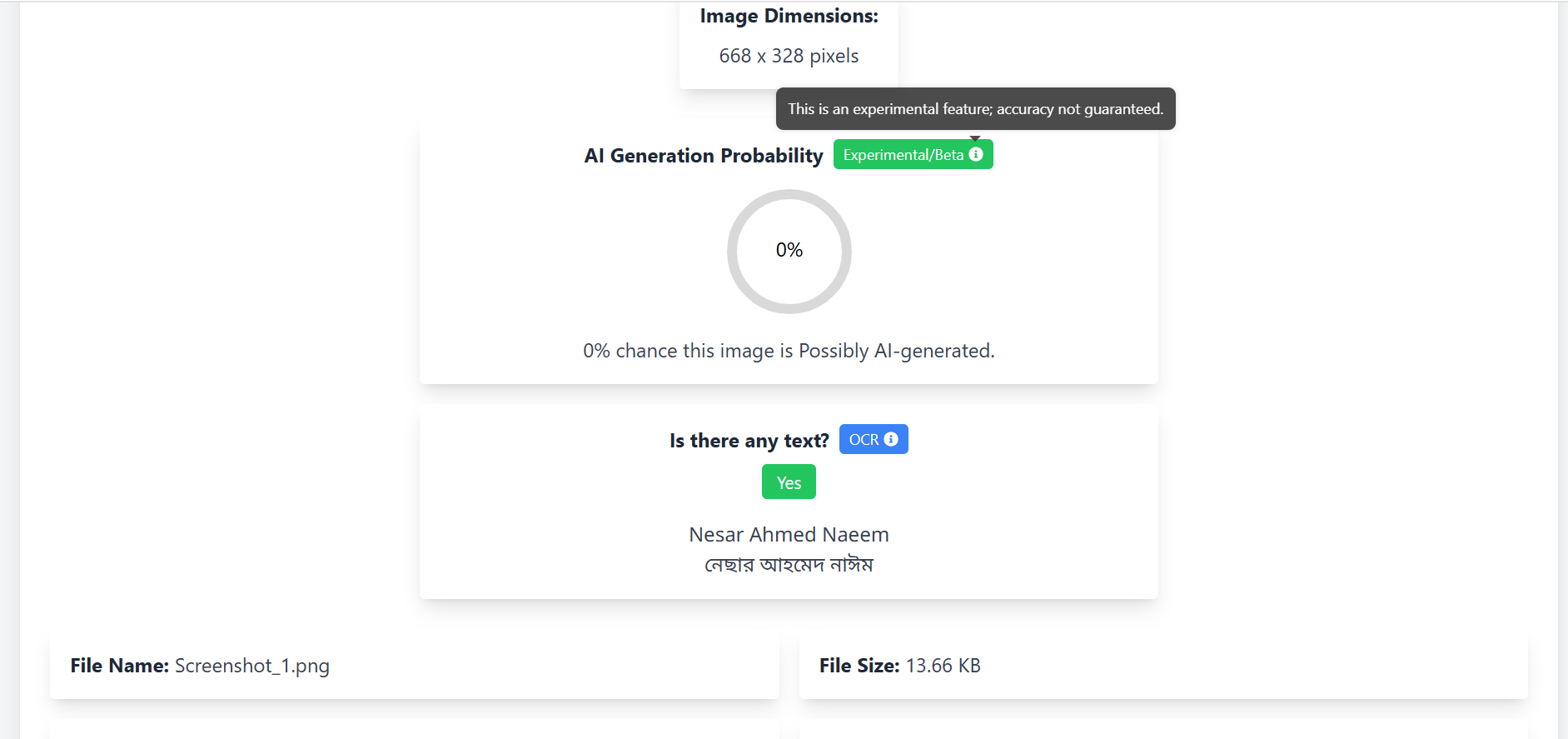Select the "Is there any text?" heading
The width and height of the screenshot is (1568, 739).
tap(749, 441)
